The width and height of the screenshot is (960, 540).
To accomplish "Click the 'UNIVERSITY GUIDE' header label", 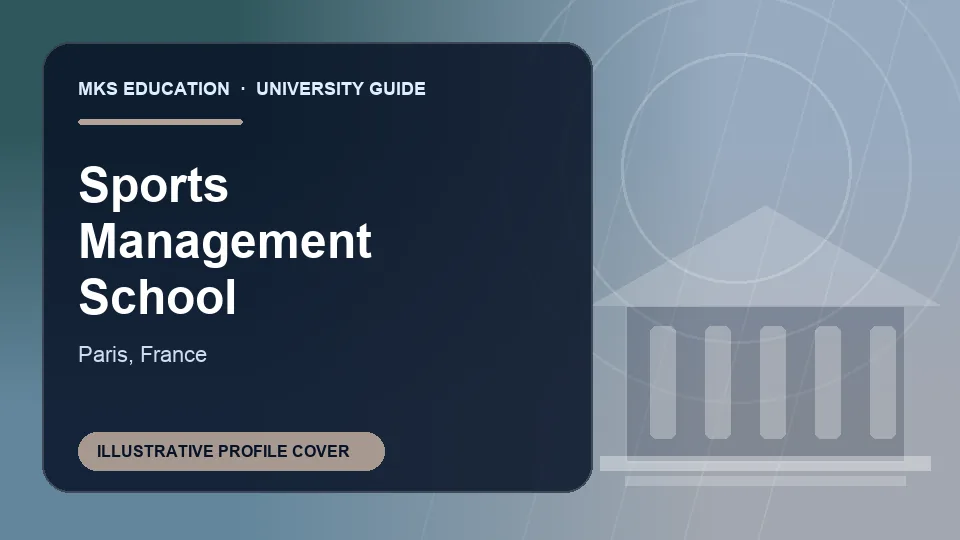I will click(341, 89).
